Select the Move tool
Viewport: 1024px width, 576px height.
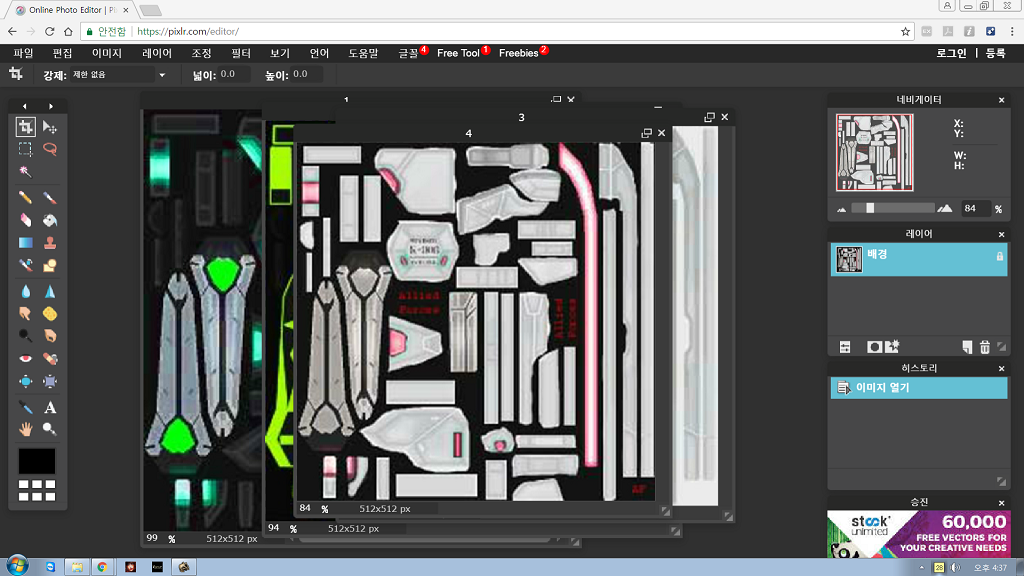click(x=50, y=127)
